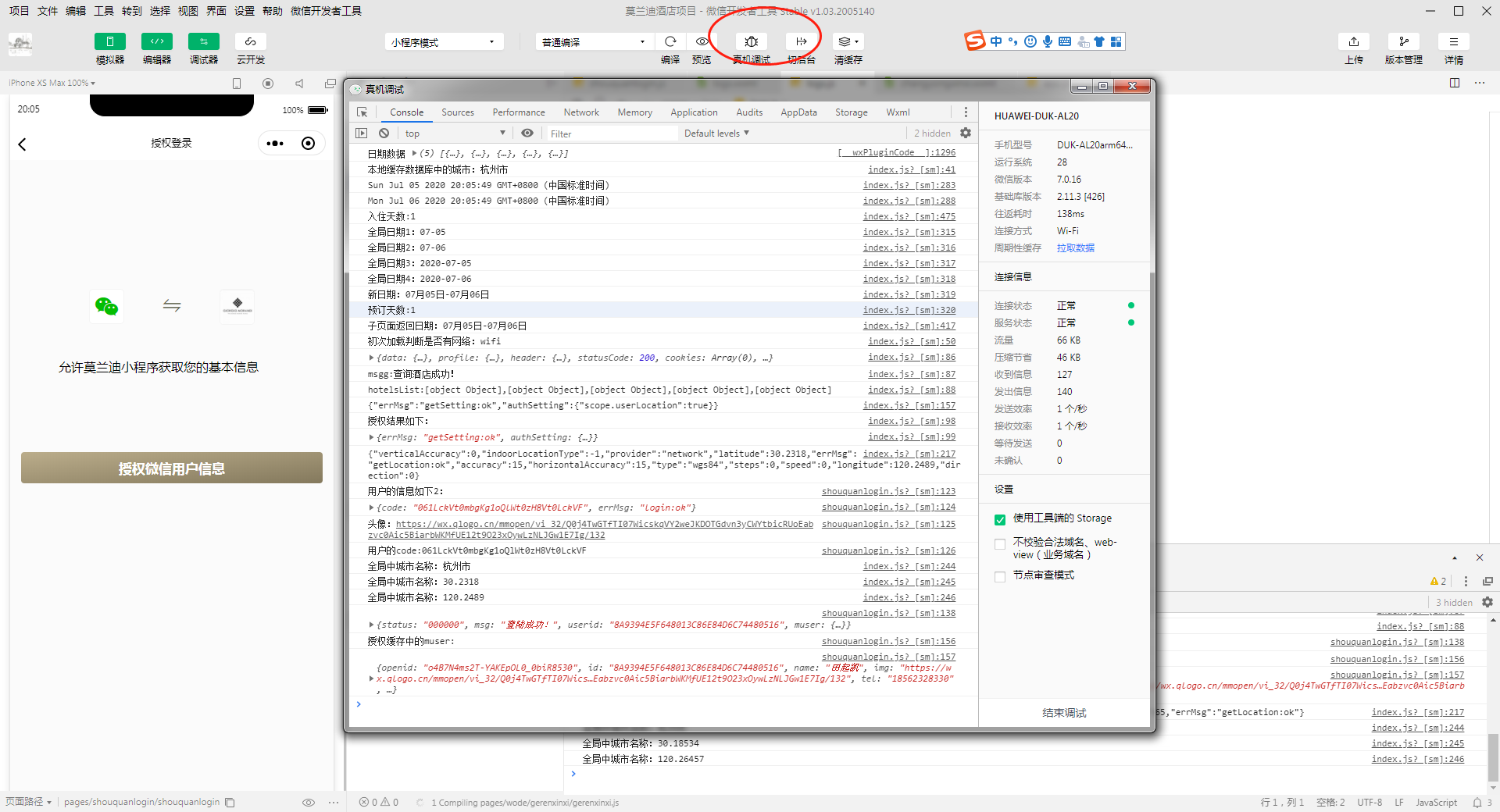Screen dimensions: 1500x812
Task: Open the 小程序模式 dropdown
Action: tap(444, 42)
